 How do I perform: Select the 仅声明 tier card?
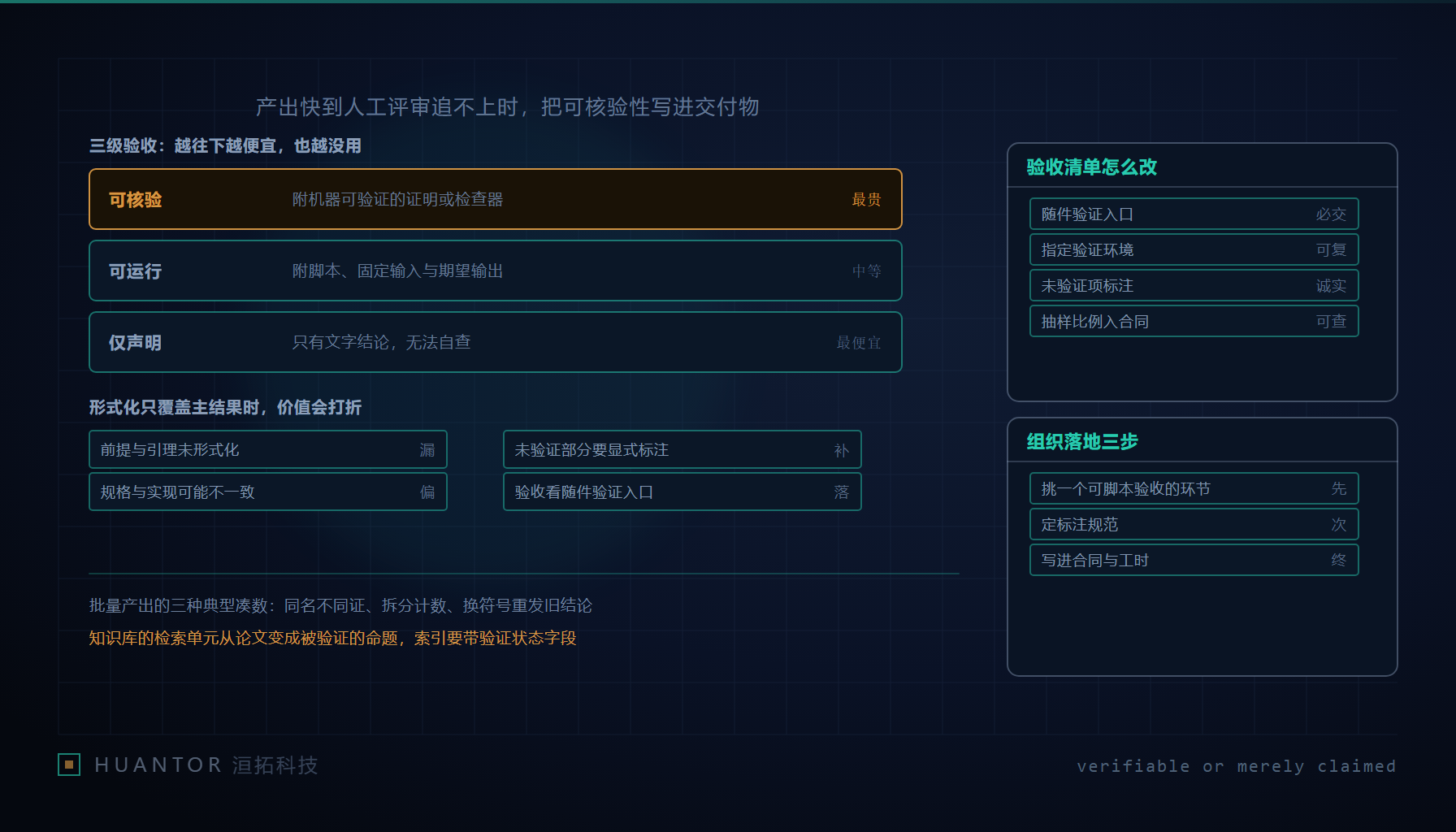coord(496,342)
